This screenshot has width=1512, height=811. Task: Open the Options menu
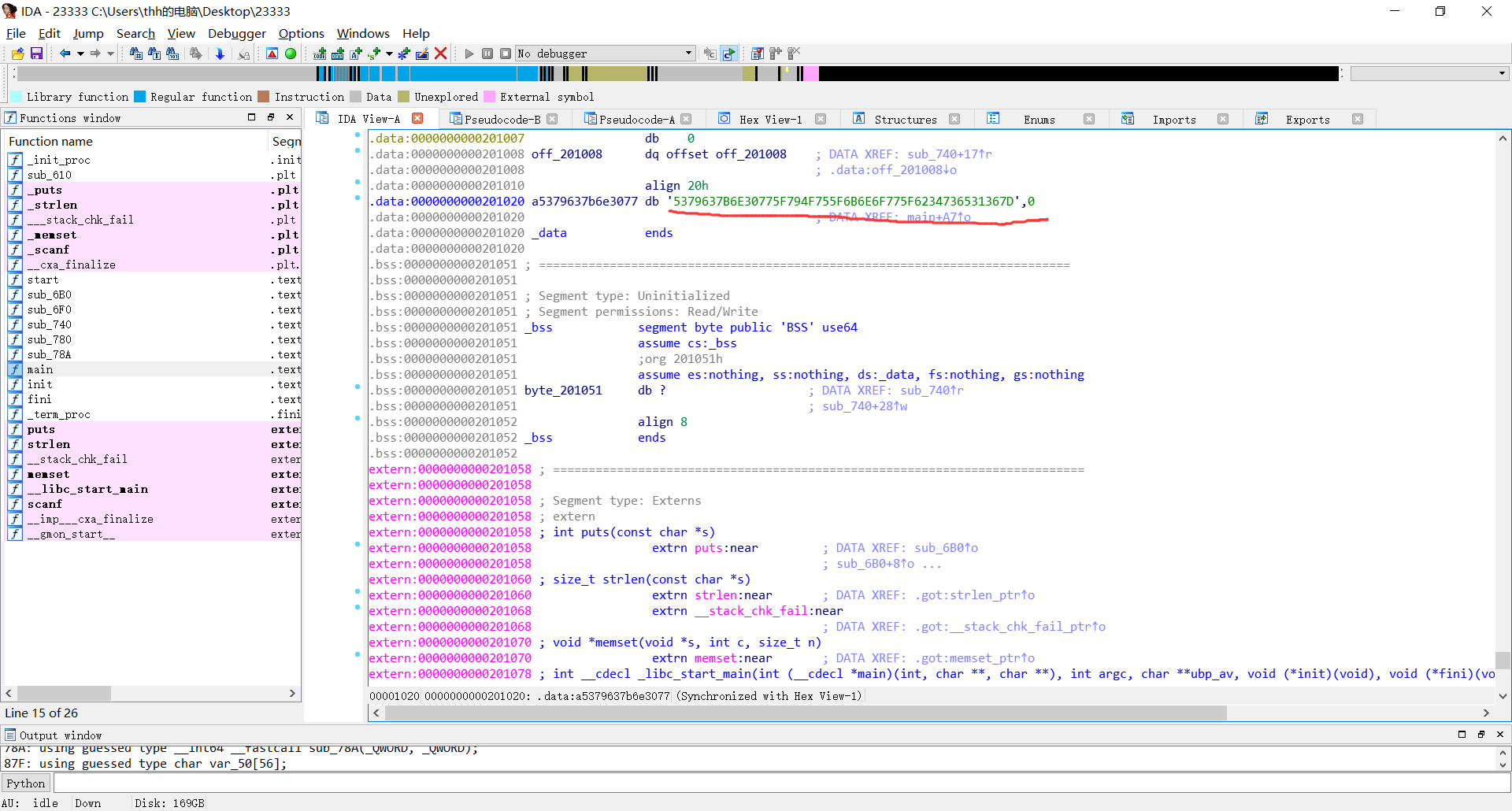[302, 33]
